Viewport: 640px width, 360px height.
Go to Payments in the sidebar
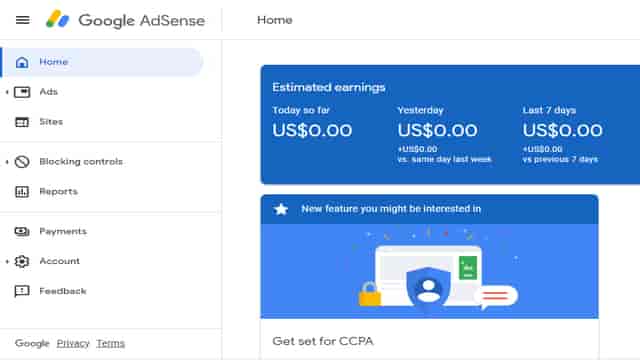tap(63, 231)
